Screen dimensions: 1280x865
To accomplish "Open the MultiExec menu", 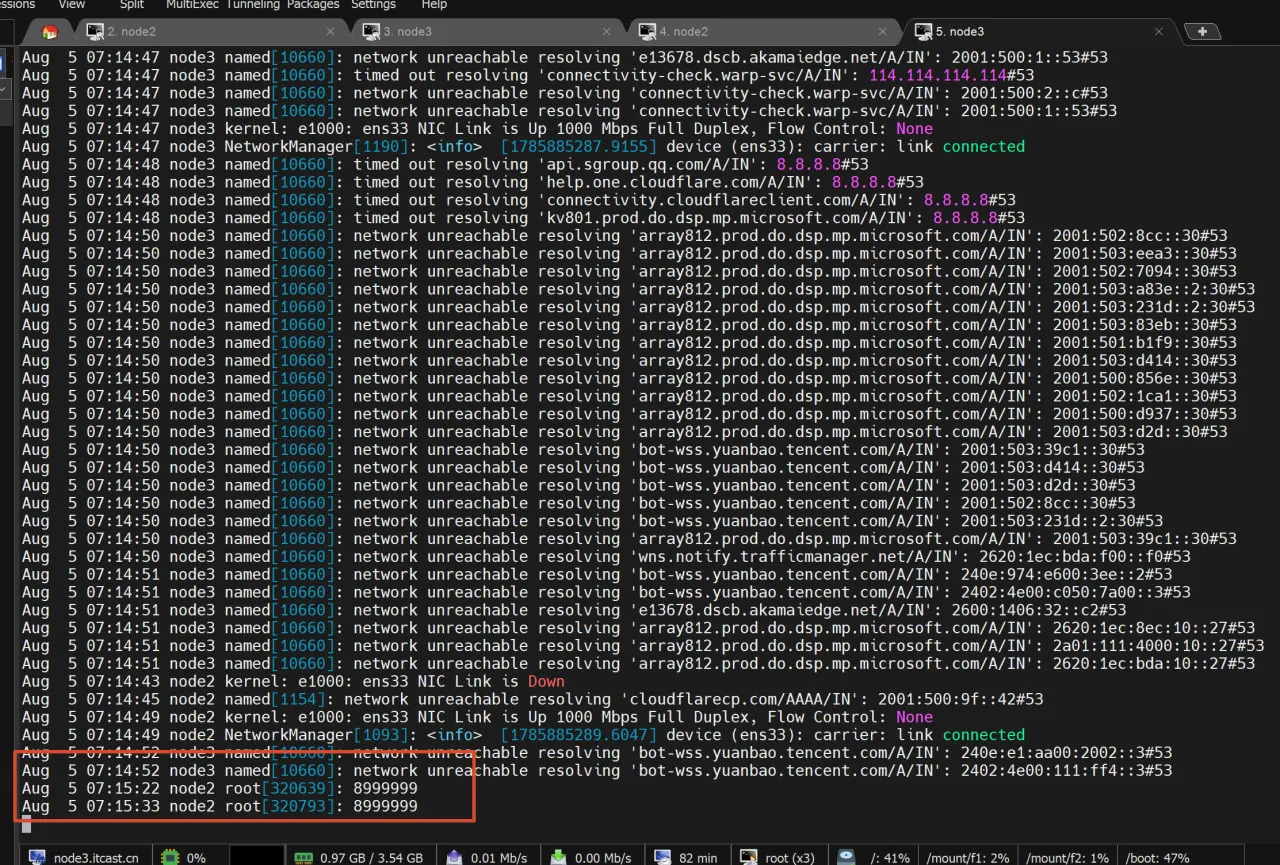I will point(192,5).
